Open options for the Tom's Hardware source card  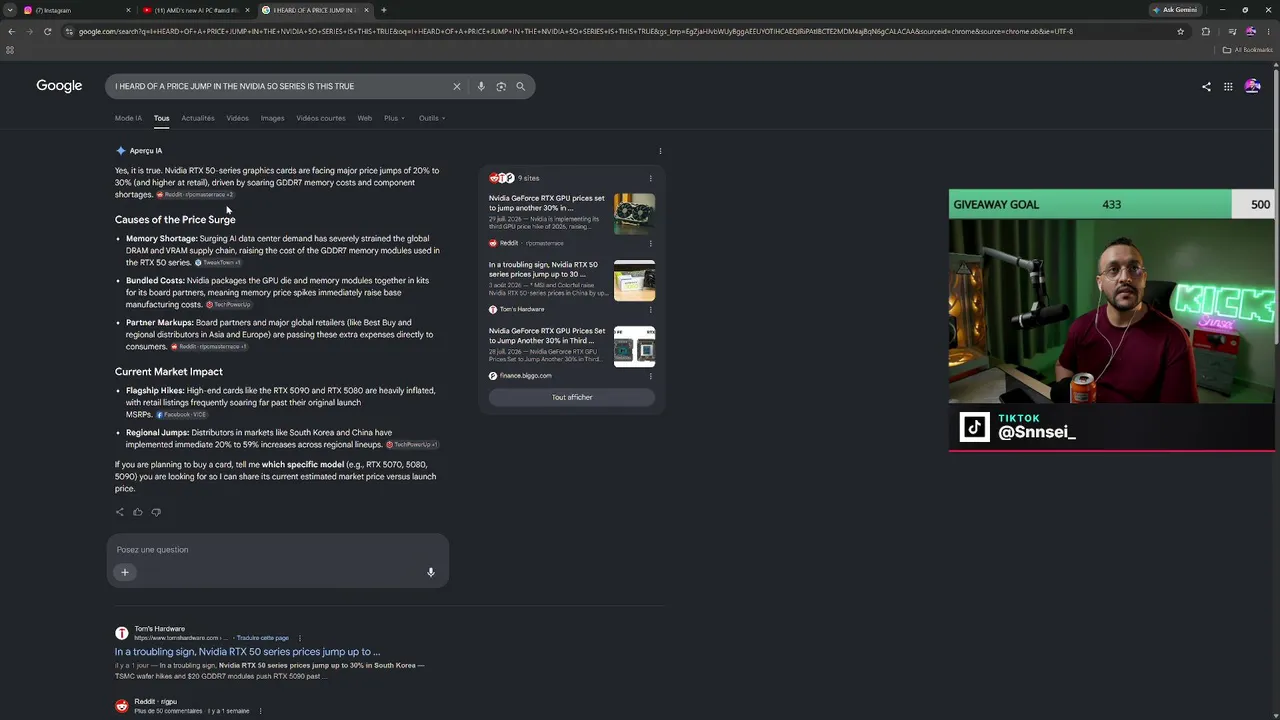[650, 309]
